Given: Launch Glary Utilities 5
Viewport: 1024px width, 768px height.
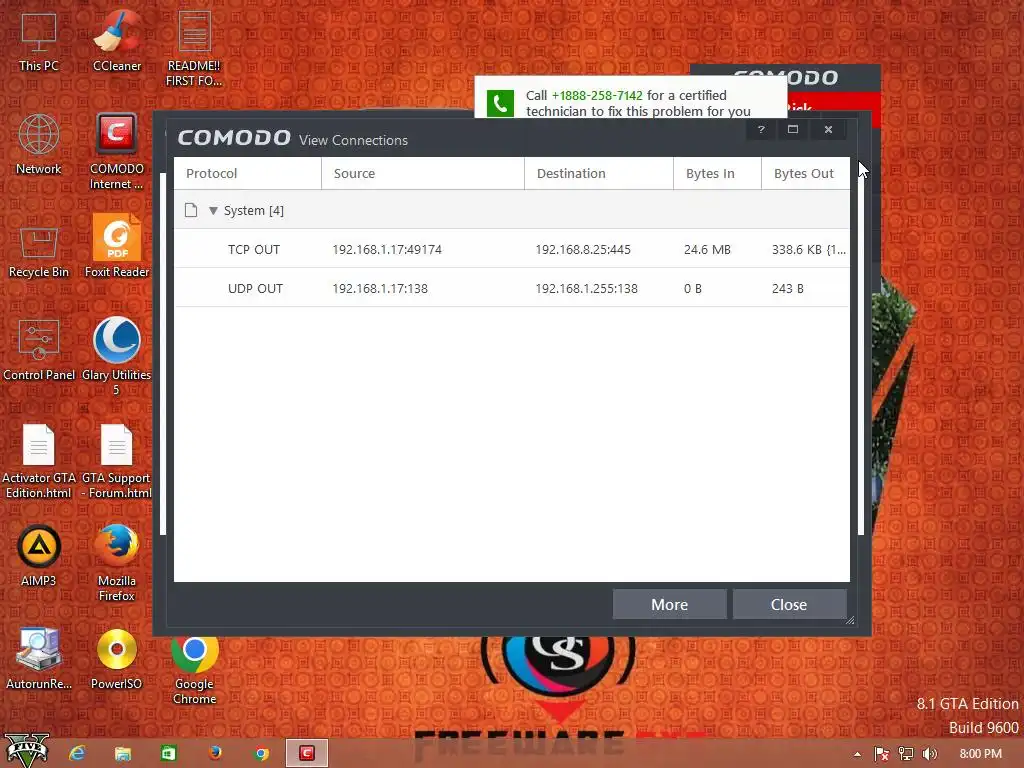Looking at the screenshot, I should [x=116, y=357].
